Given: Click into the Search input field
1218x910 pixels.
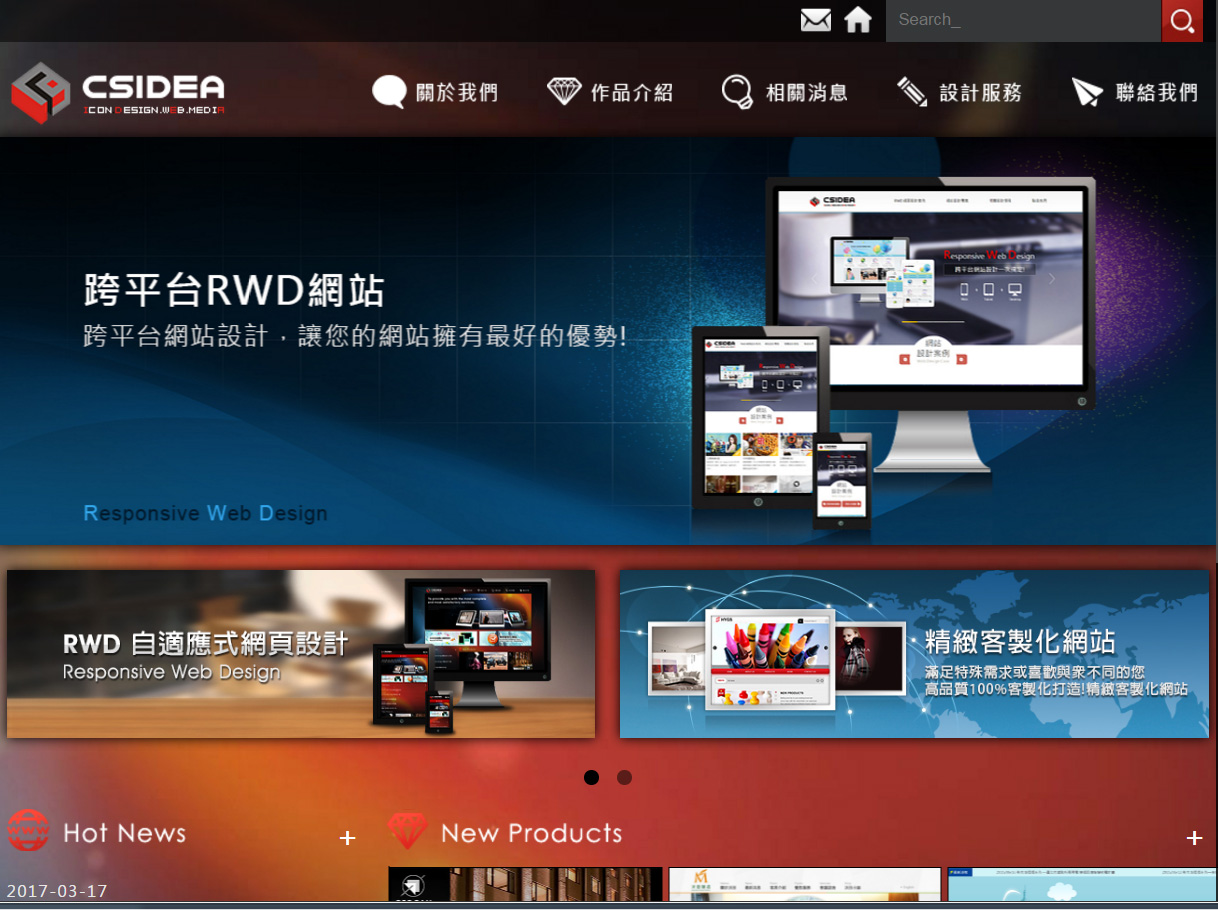Looking at the screenshot, I should pyautogui.click(x=1022, y=20).
